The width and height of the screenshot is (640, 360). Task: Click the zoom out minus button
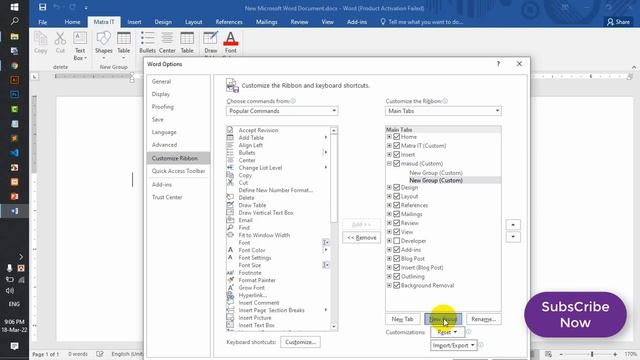562,354
